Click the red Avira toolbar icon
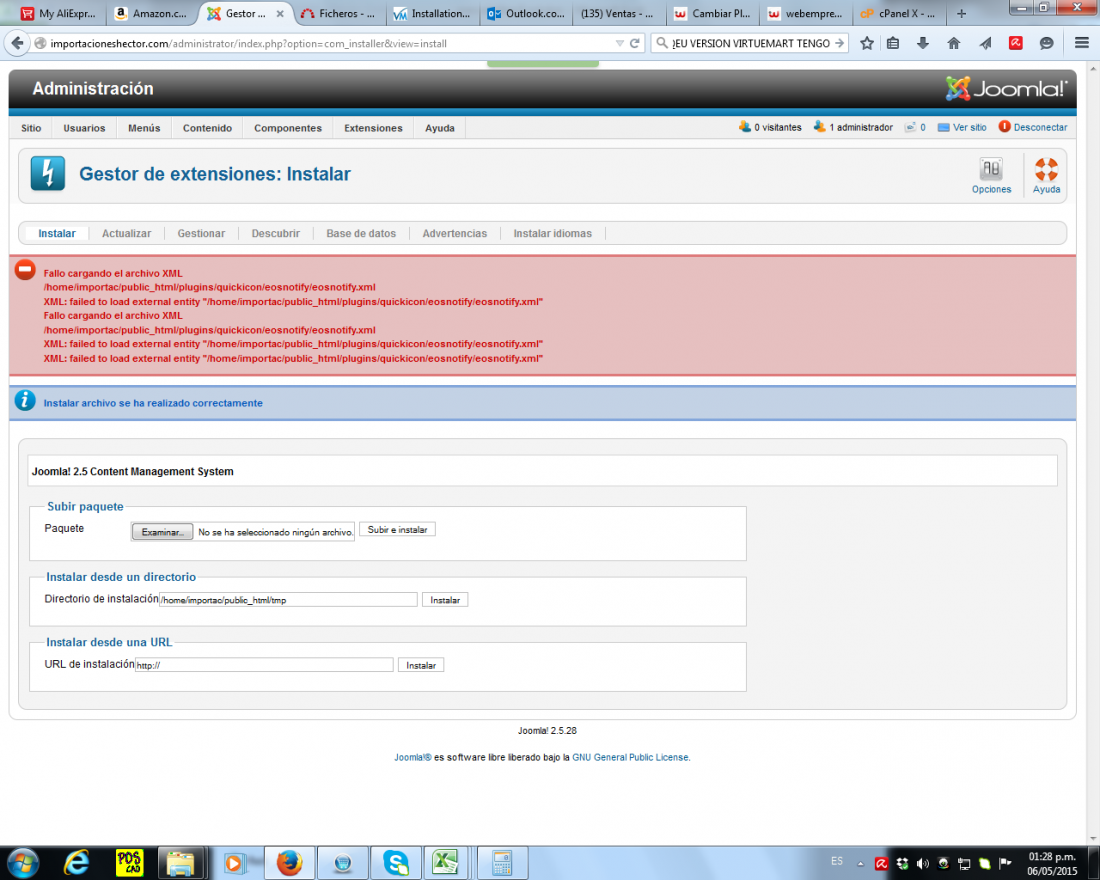 1015,44
